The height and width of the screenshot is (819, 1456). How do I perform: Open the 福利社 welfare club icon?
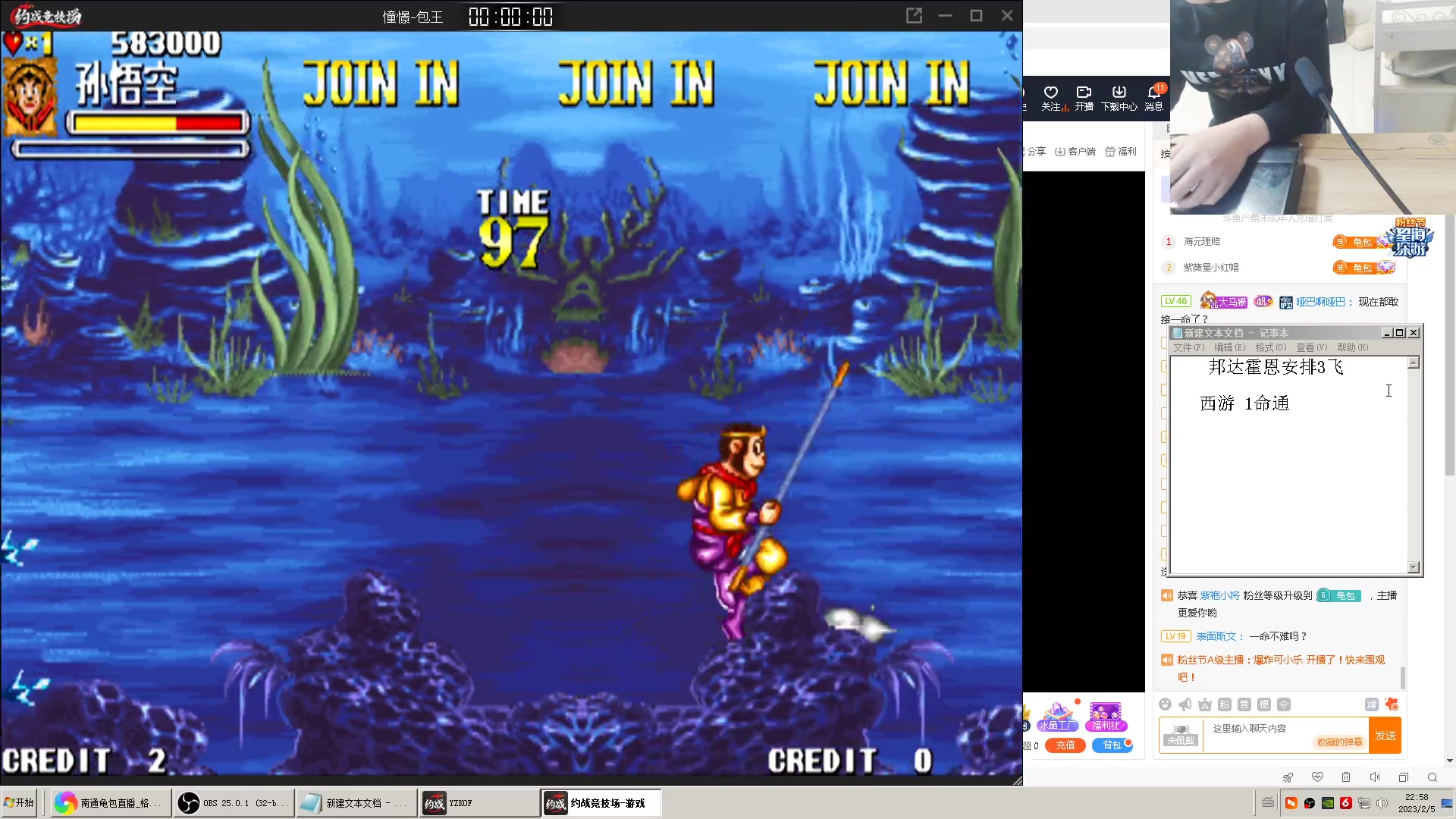(x=1106, y=716)
